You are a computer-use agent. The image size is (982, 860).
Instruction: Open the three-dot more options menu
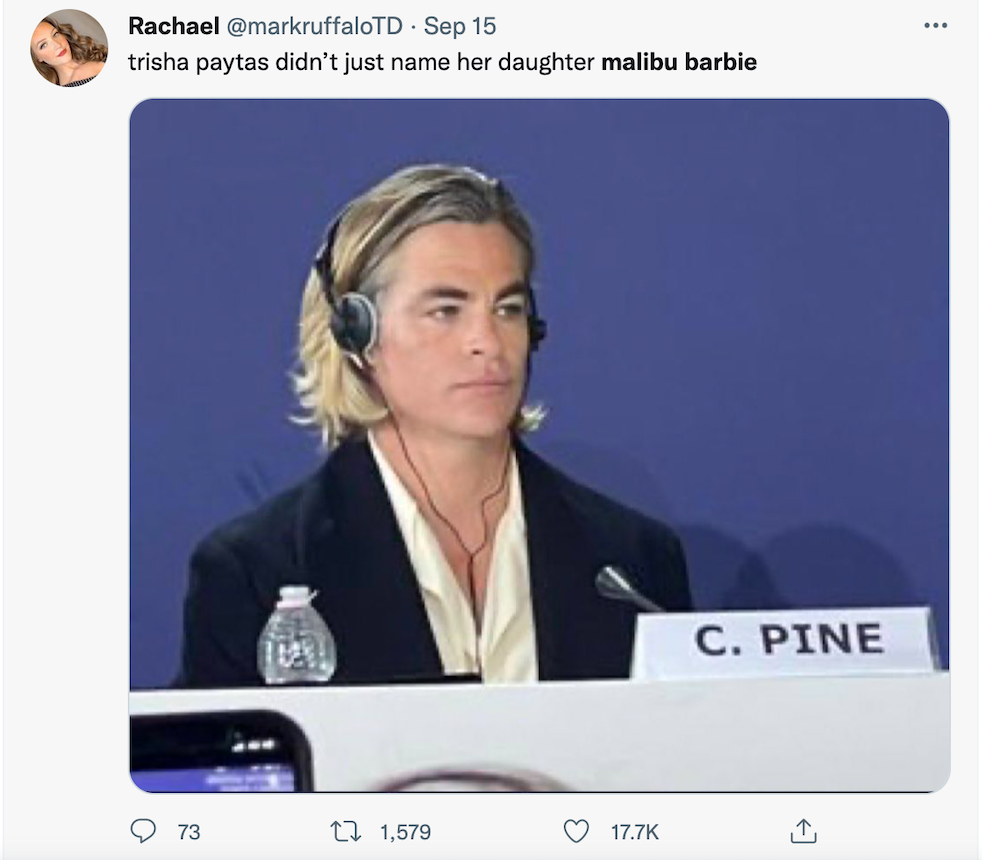click(935, 27)
